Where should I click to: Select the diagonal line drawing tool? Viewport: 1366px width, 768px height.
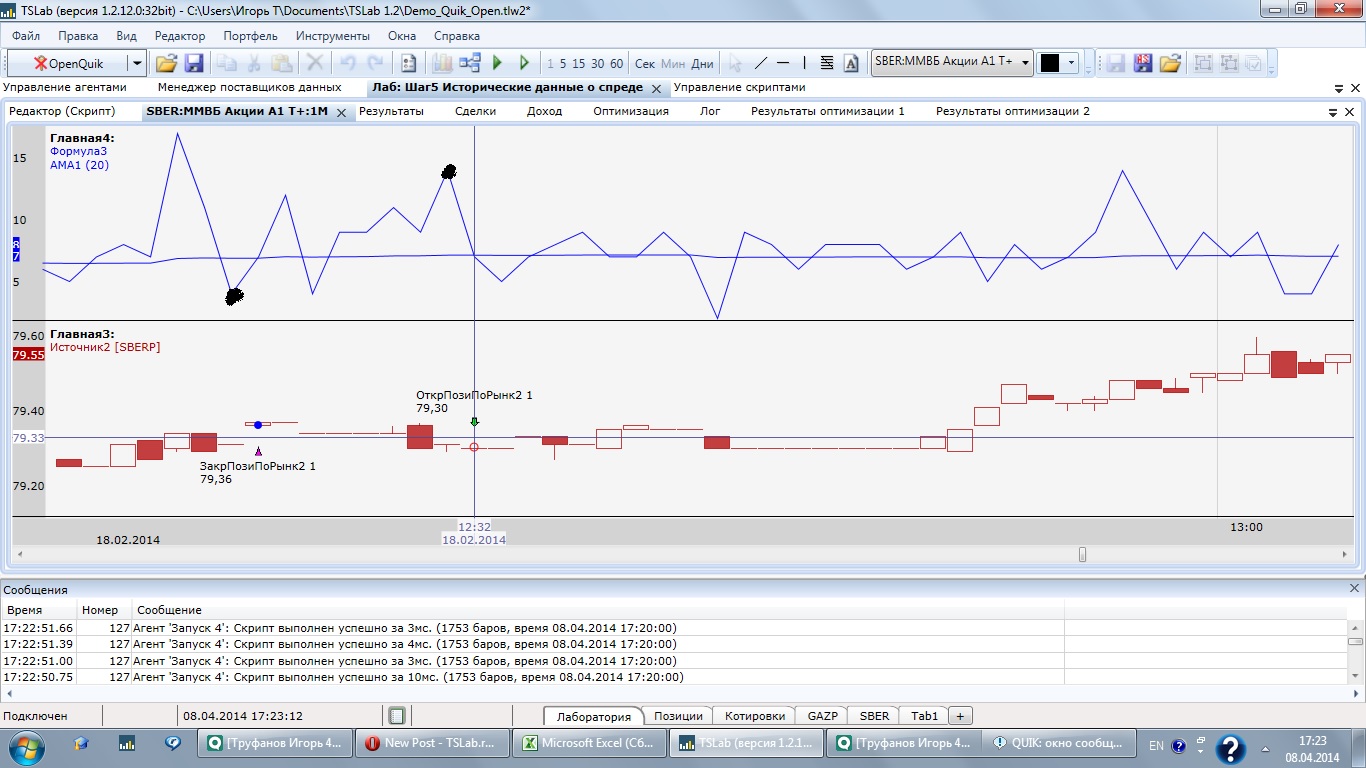(761, 63)
